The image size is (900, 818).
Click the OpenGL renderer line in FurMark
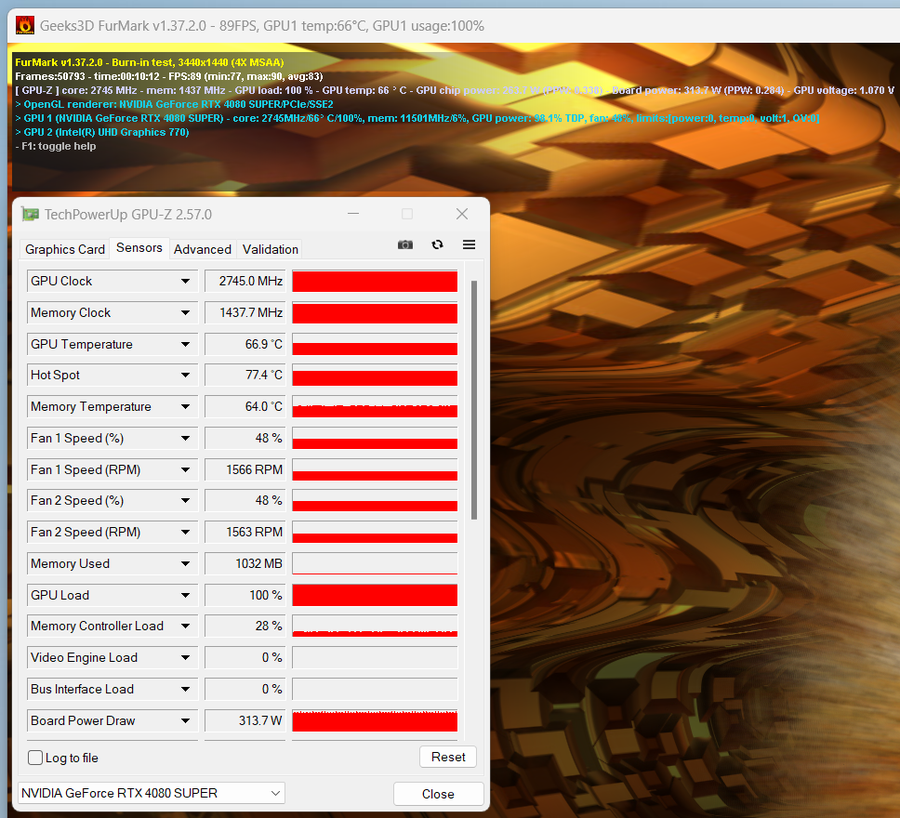pyautogui.click(x=174, y=104)
